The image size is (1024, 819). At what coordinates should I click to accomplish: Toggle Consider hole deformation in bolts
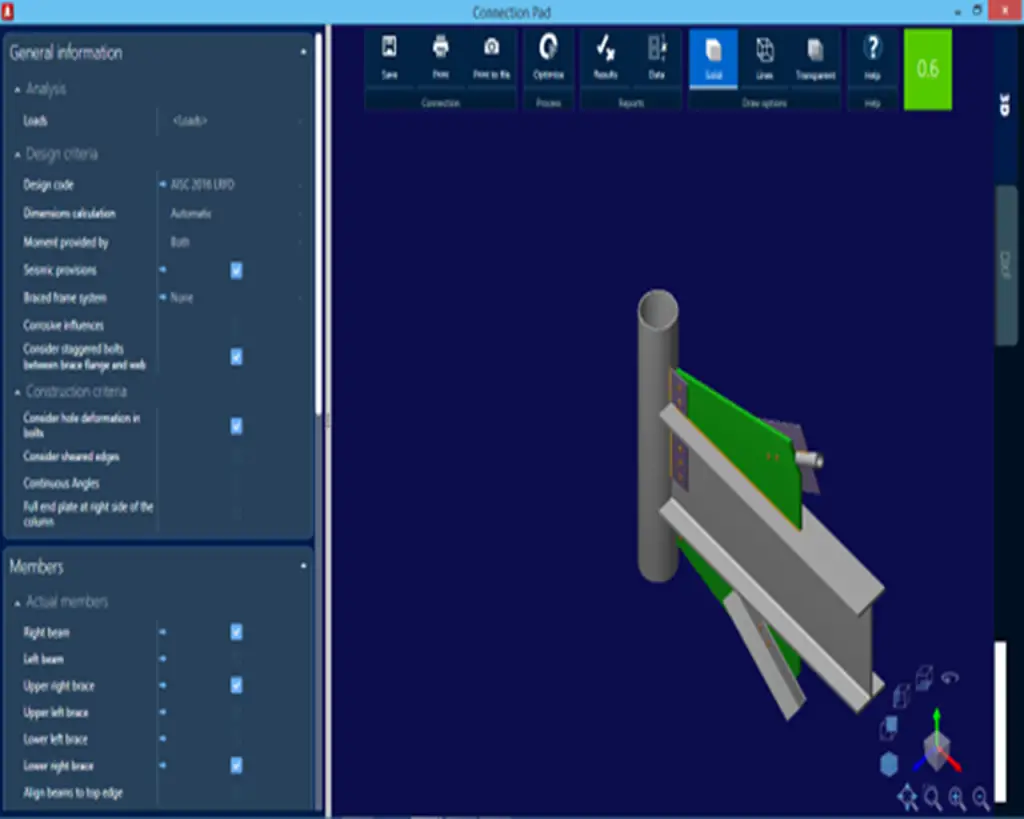pyautogui.click(x=236, y=426)
